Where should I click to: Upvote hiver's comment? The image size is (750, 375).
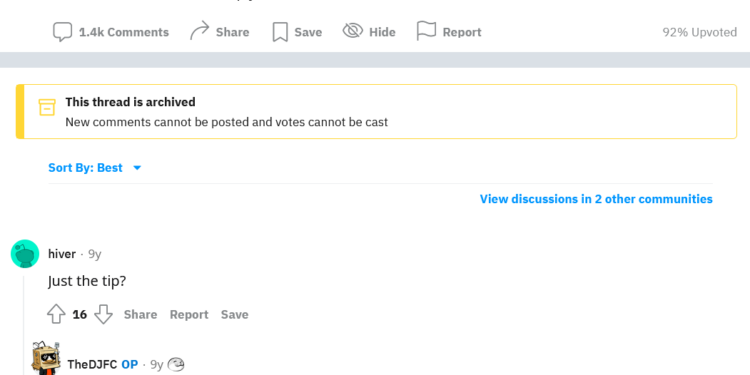coord(56,314)
